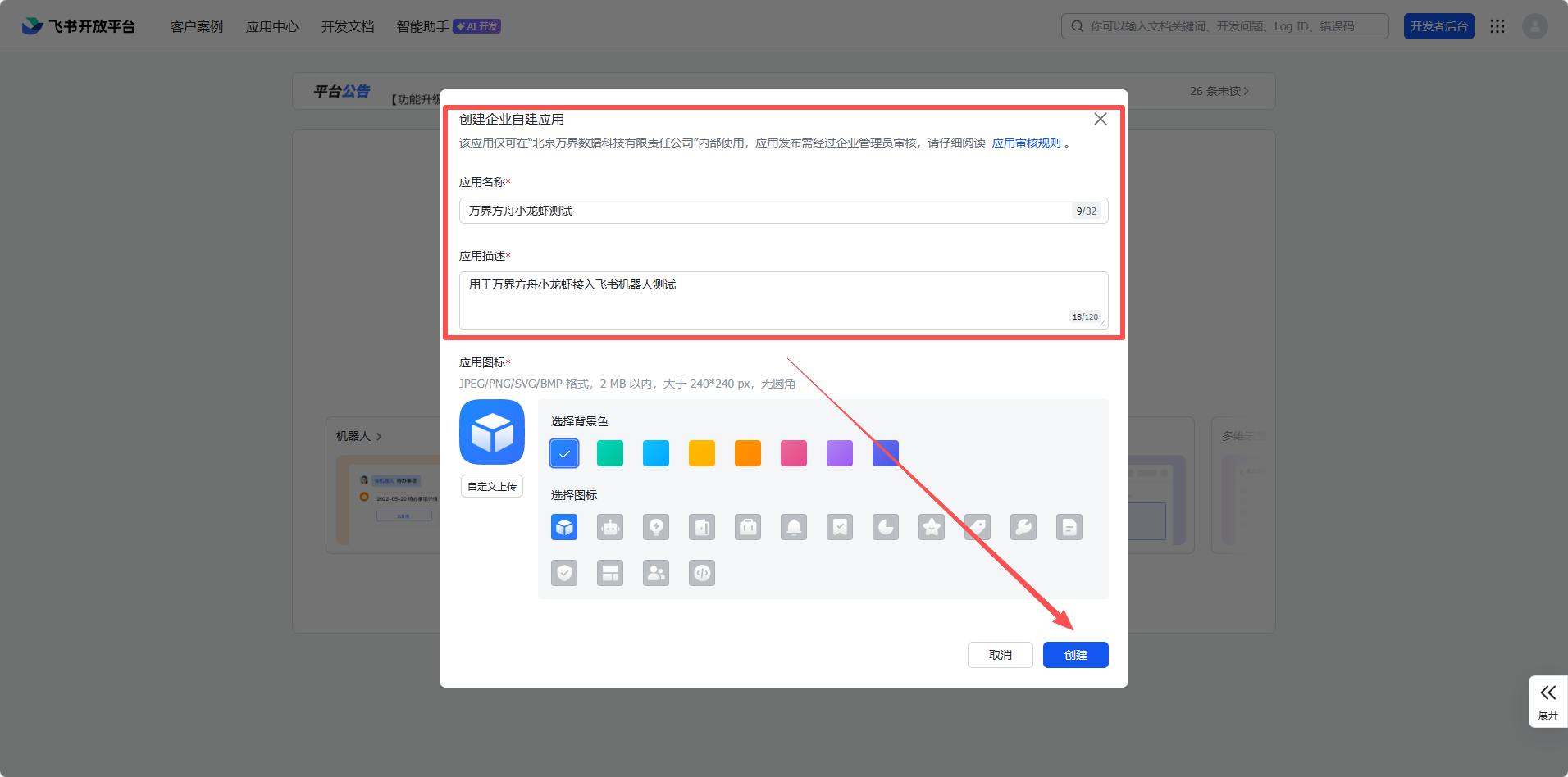The height and width of the screenshot is (777, 1568).
Task: Select the people group icon
Action: 656,573
